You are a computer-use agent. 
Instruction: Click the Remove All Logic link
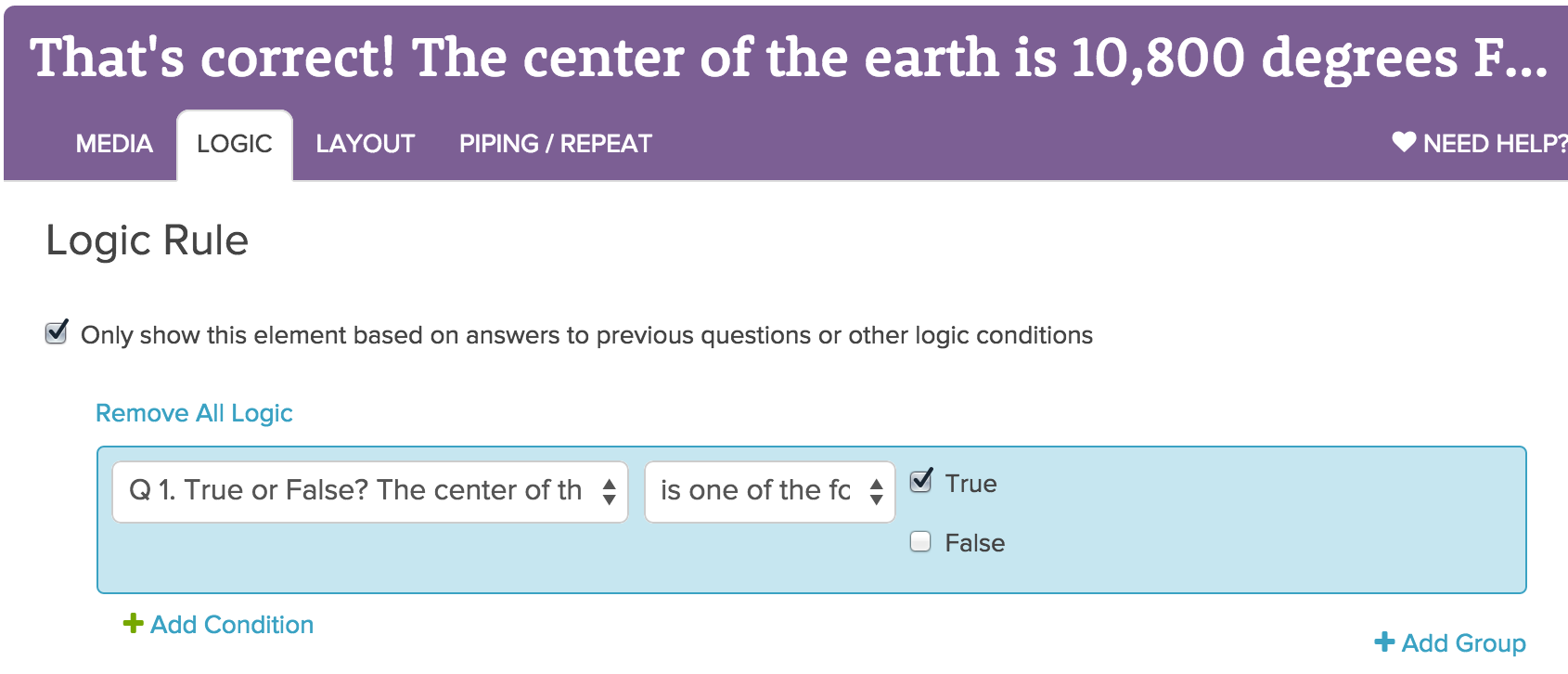(x=194, y=413)
